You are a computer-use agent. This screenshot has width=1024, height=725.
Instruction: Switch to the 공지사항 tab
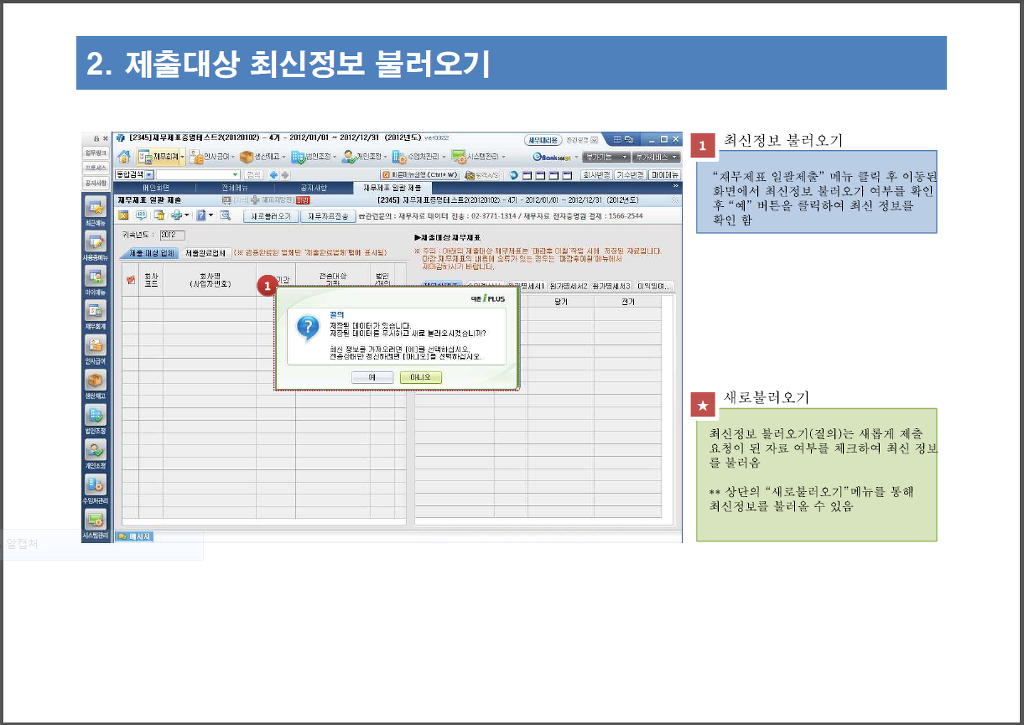point(313,188)
